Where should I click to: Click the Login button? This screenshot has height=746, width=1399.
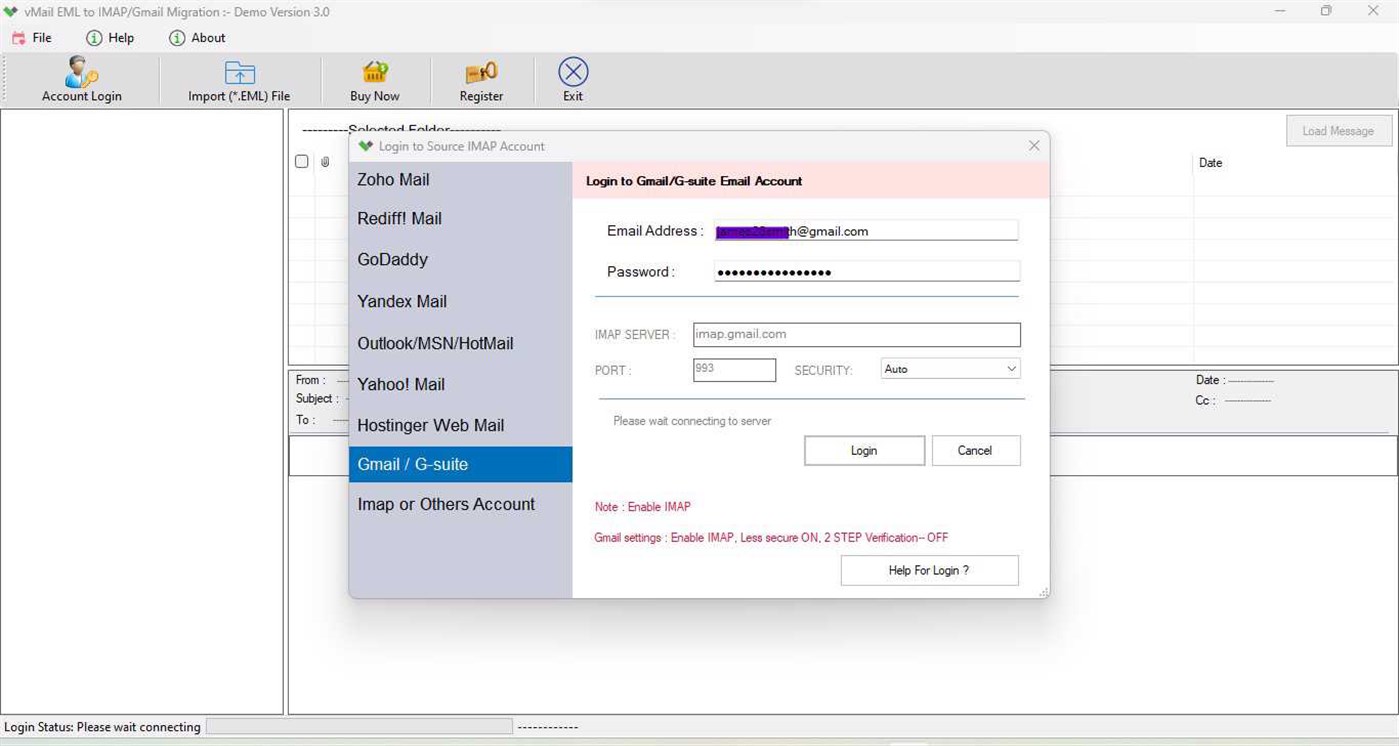[863, 450]
